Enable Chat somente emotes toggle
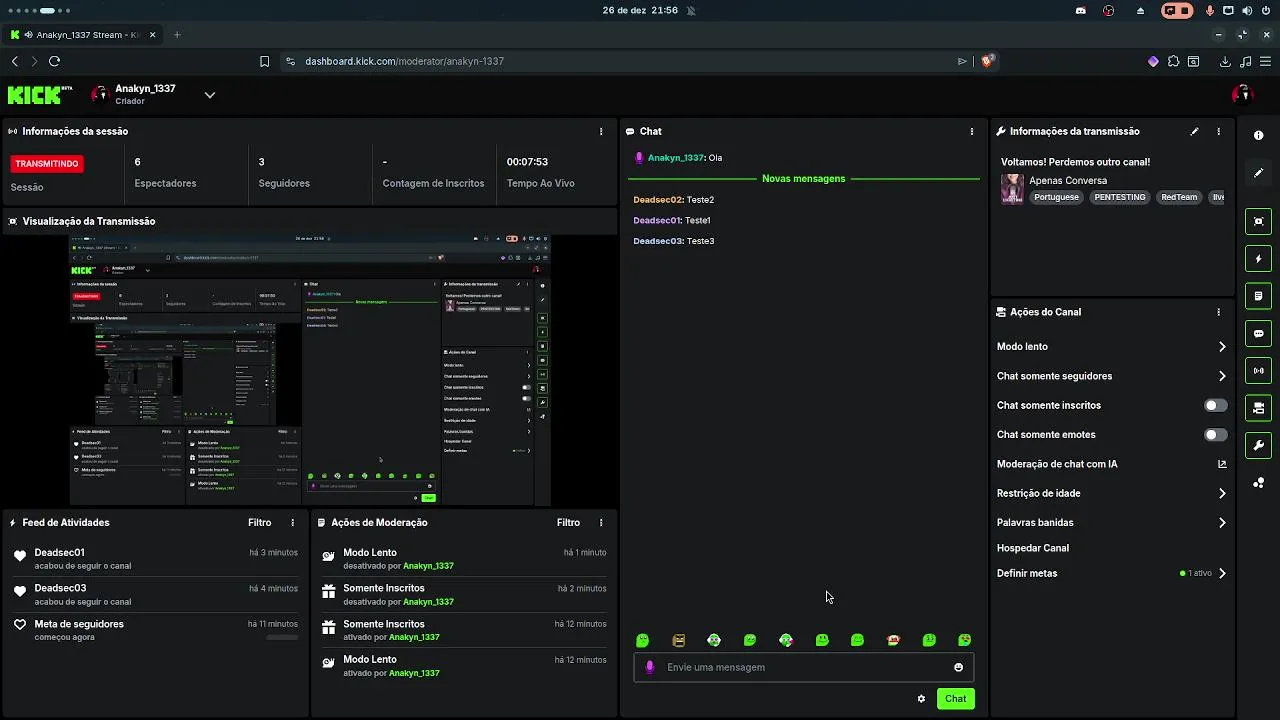 coord(1215,435)
